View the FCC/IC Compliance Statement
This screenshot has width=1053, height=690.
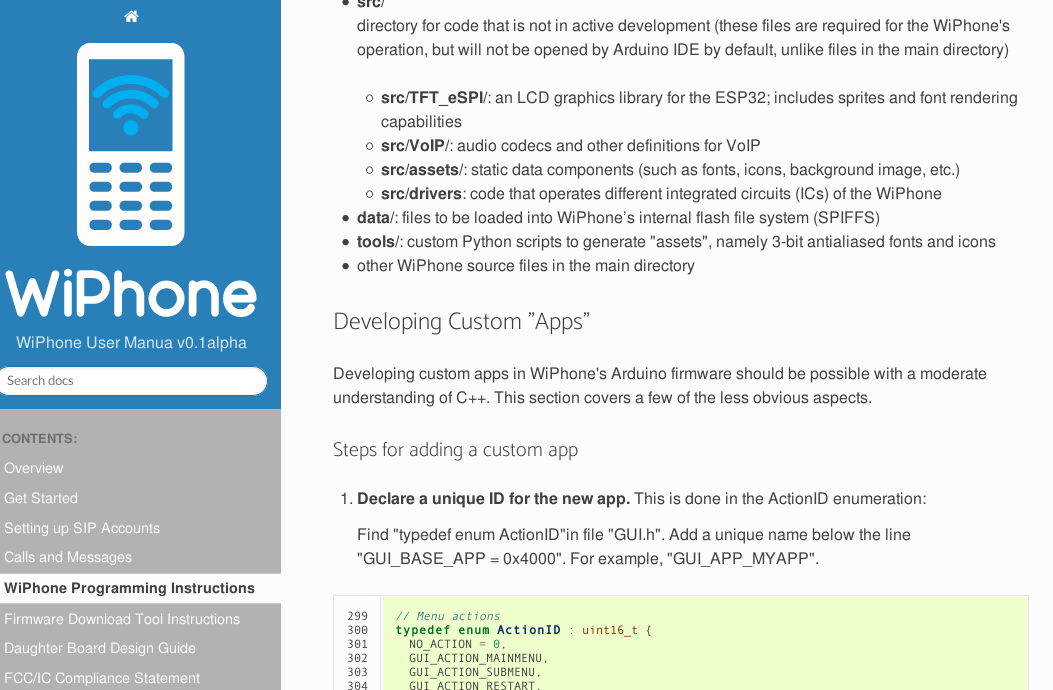102,678
